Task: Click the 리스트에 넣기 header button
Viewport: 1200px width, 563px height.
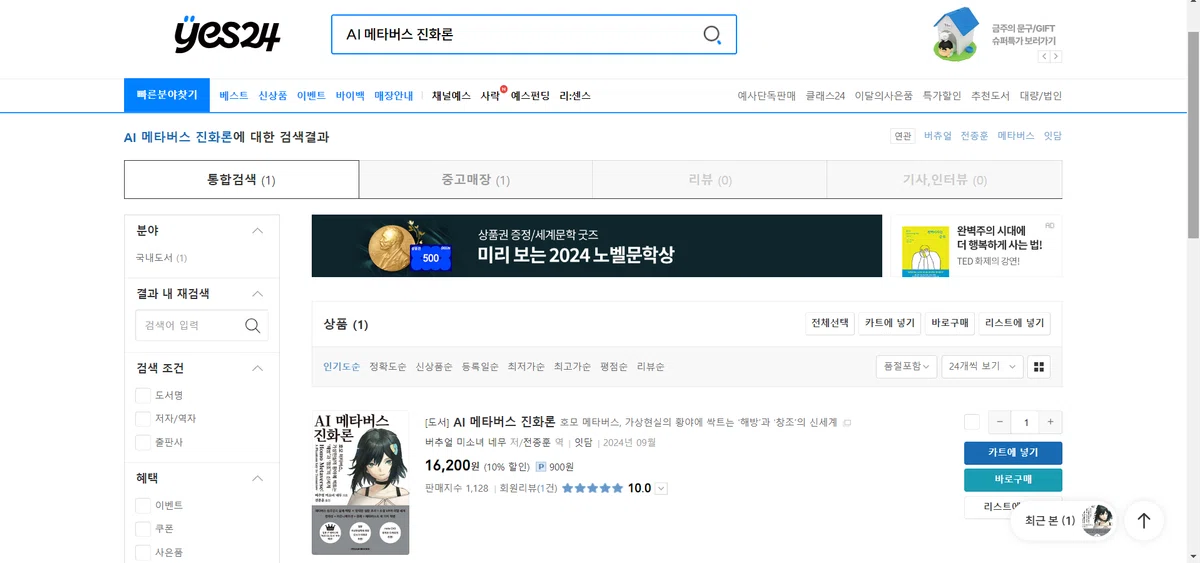Action: [1014, 323]
